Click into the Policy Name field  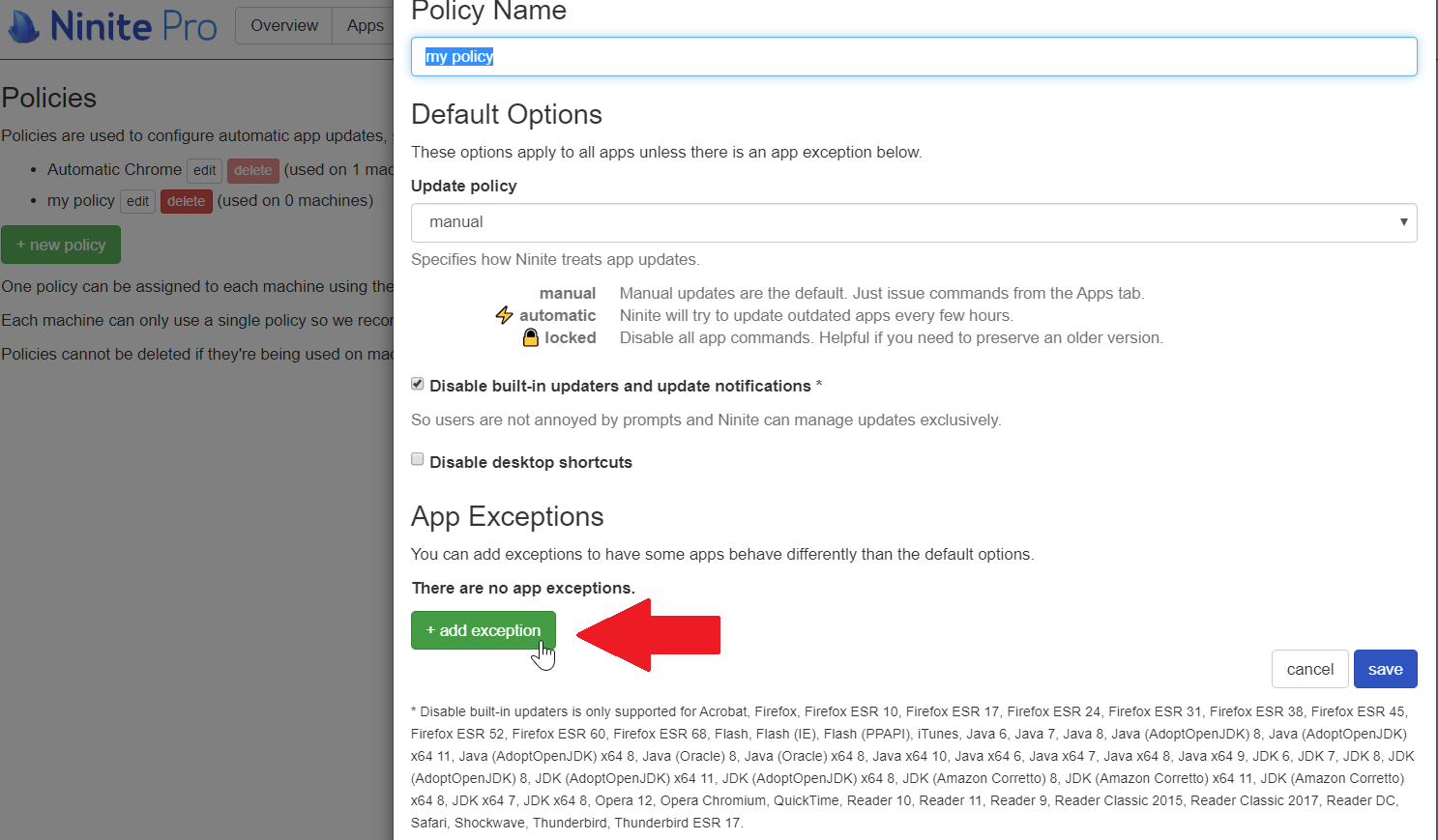click(x=914, y=56)
